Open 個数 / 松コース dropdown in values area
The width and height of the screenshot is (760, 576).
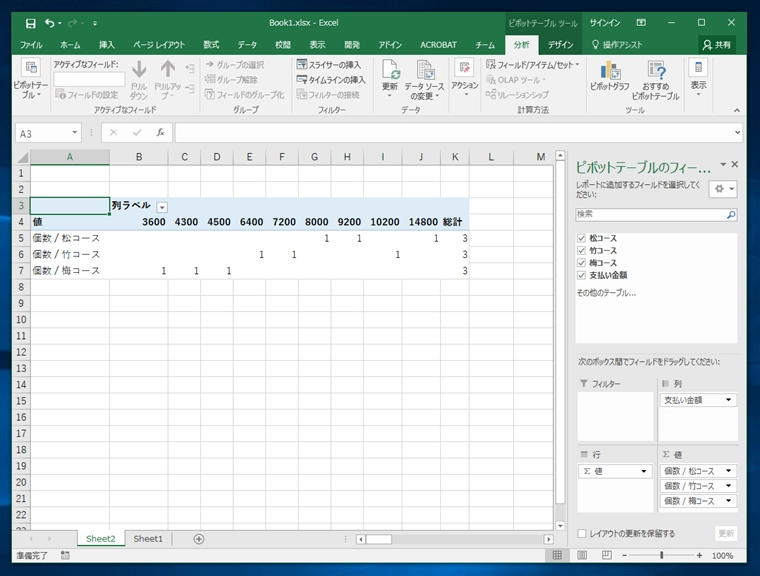click(728, 471)
